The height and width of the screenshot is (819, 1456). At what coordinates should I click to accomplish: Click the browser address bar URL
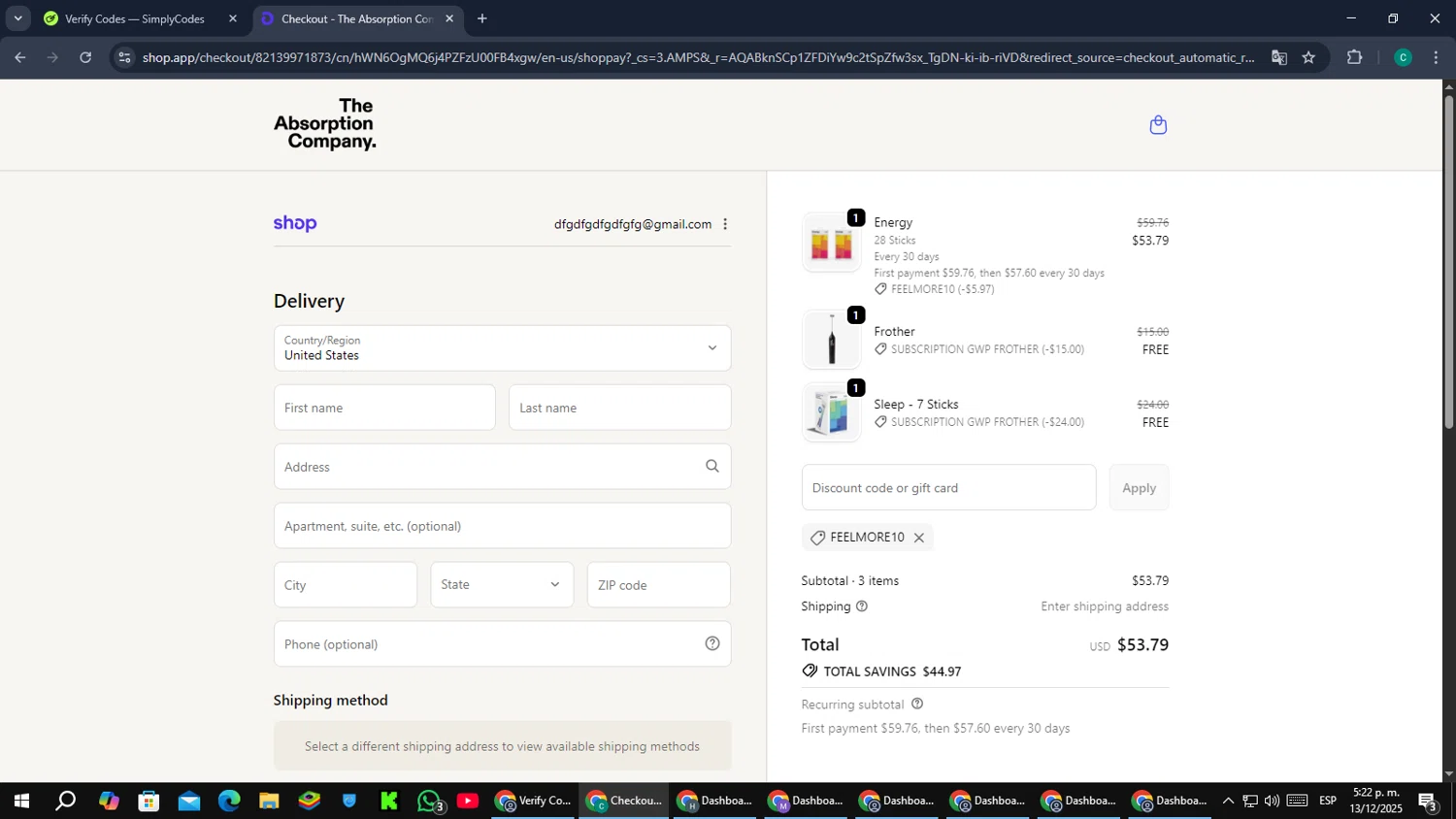[x=698, y=57]
